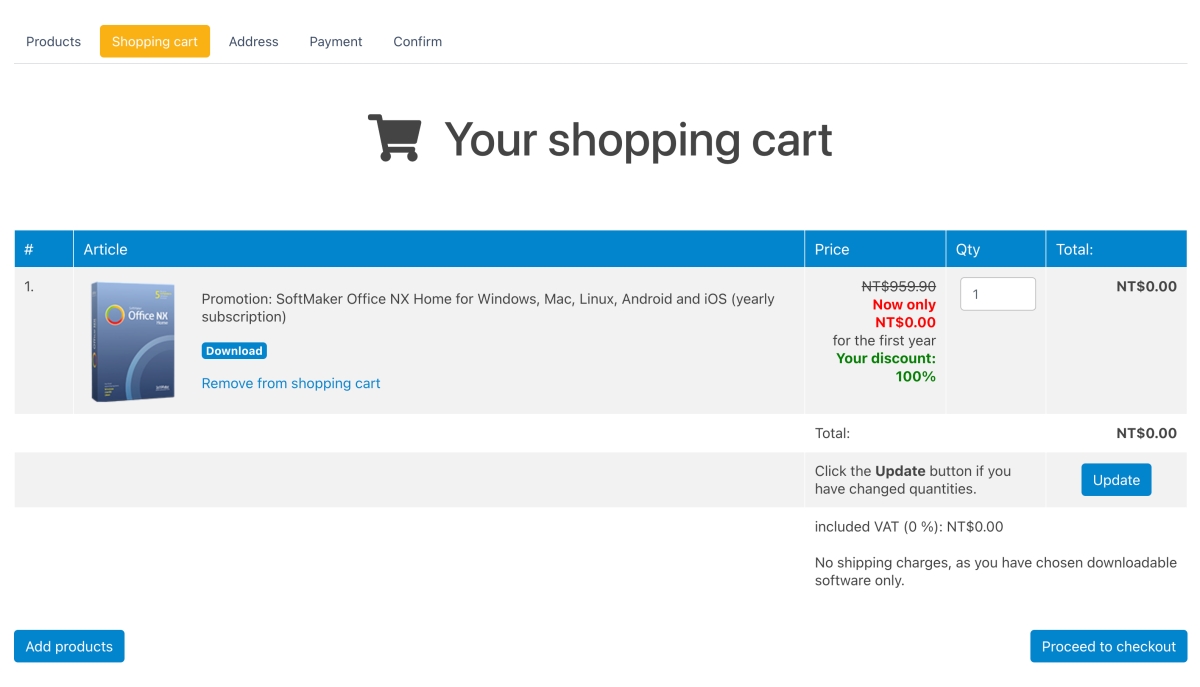Screen dimensions: 1200x687
Task: Click the Qty column header
Action: click(967, 249)
